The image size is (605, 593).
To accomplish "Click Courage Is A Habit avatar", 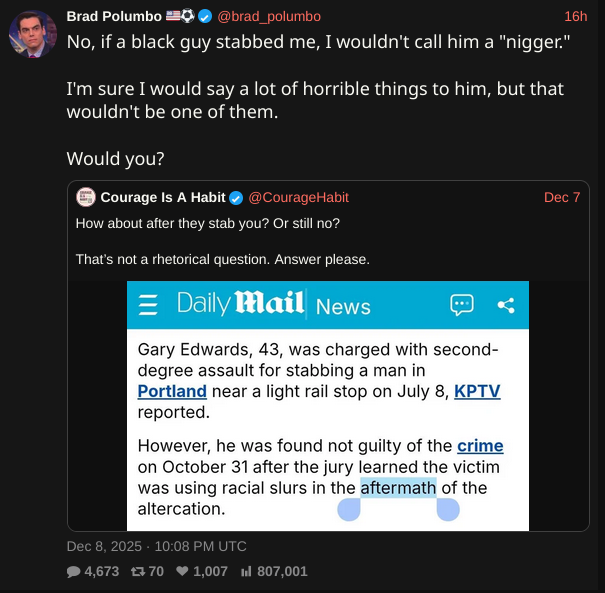I will point(85,197).
